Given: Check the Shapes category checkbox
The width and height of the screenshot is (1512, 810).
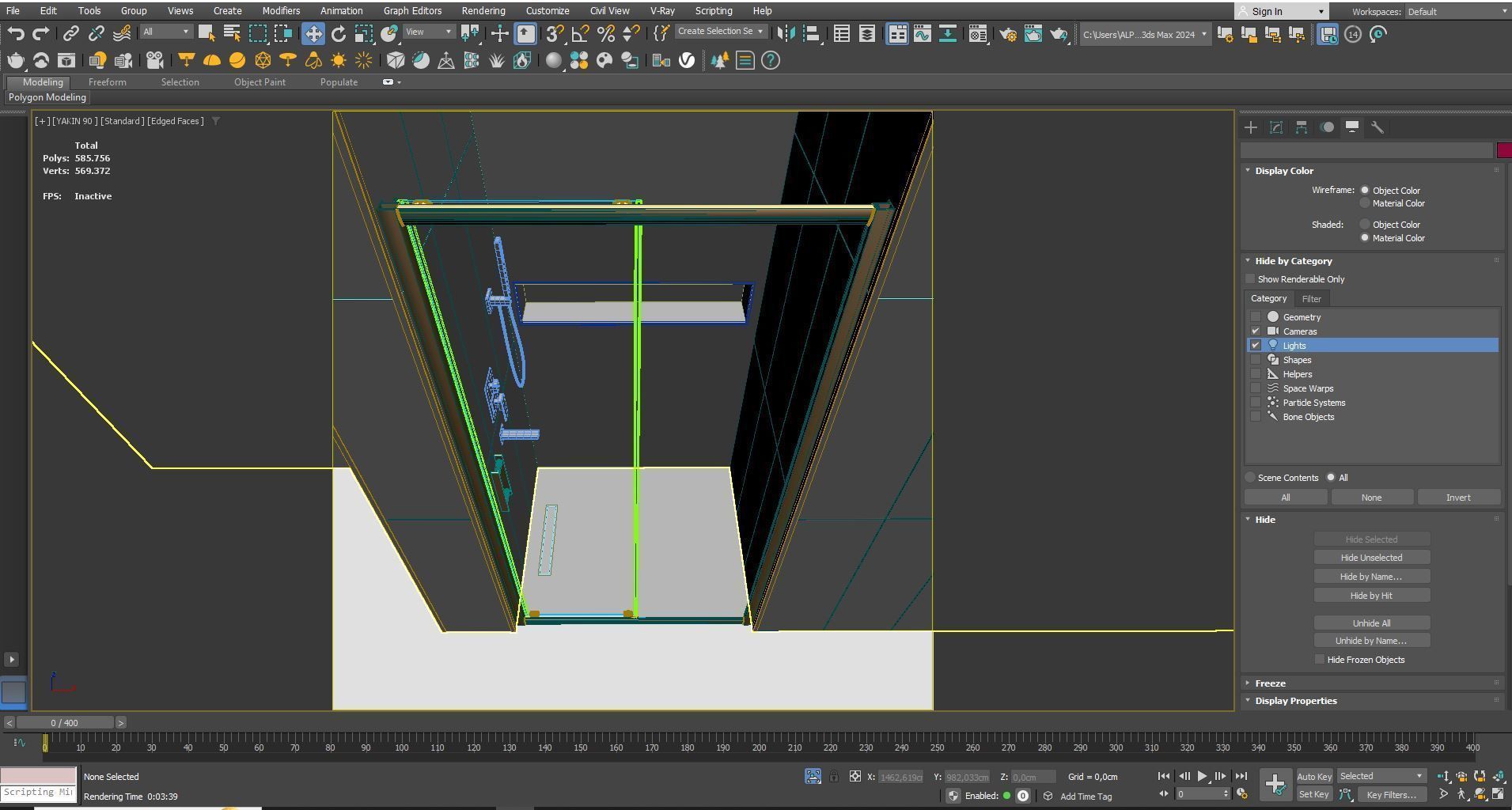Looking at the screenshot, I should tap(1256, 360).
